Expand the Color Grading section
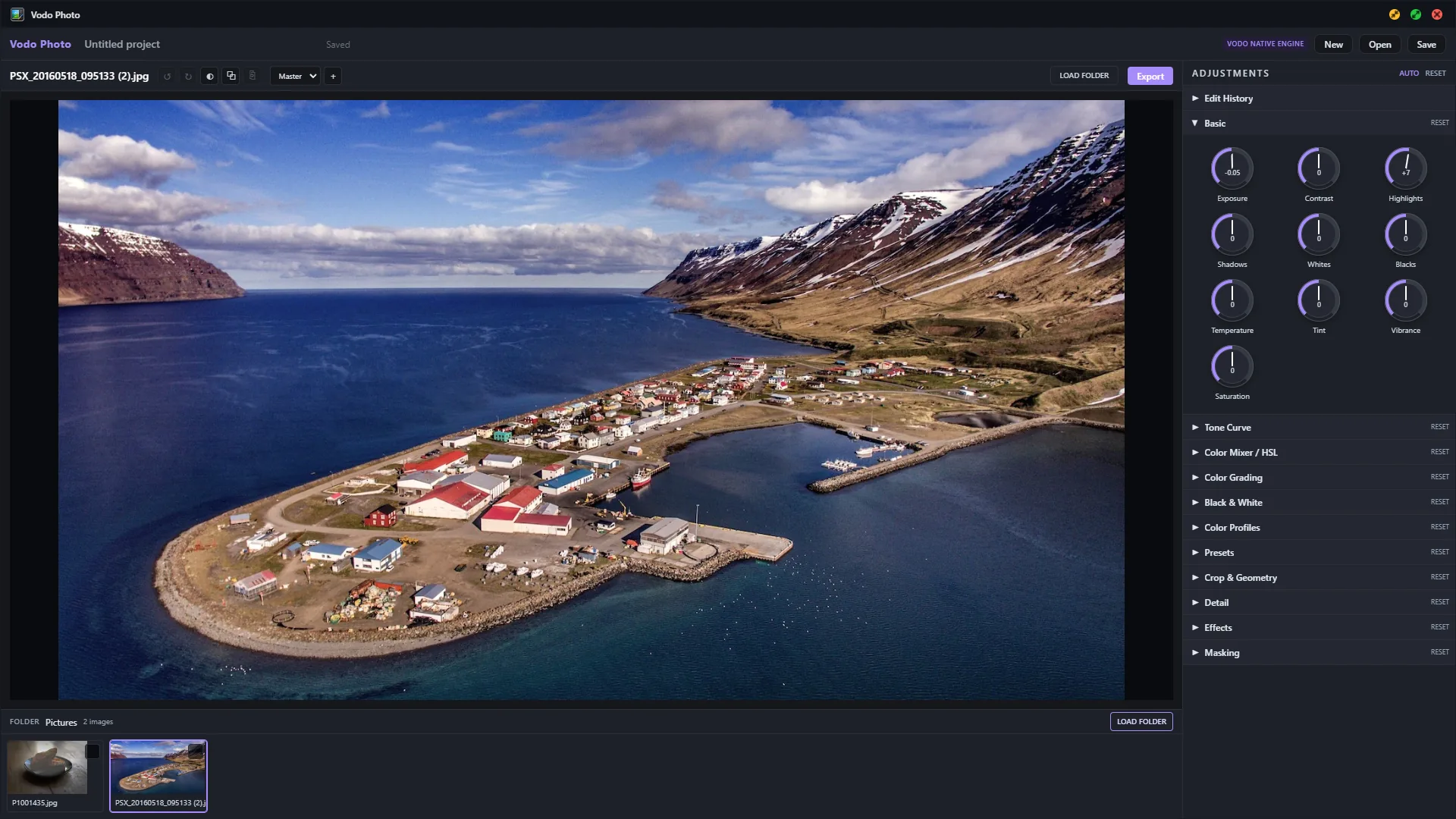 (x=1319, y=478)
